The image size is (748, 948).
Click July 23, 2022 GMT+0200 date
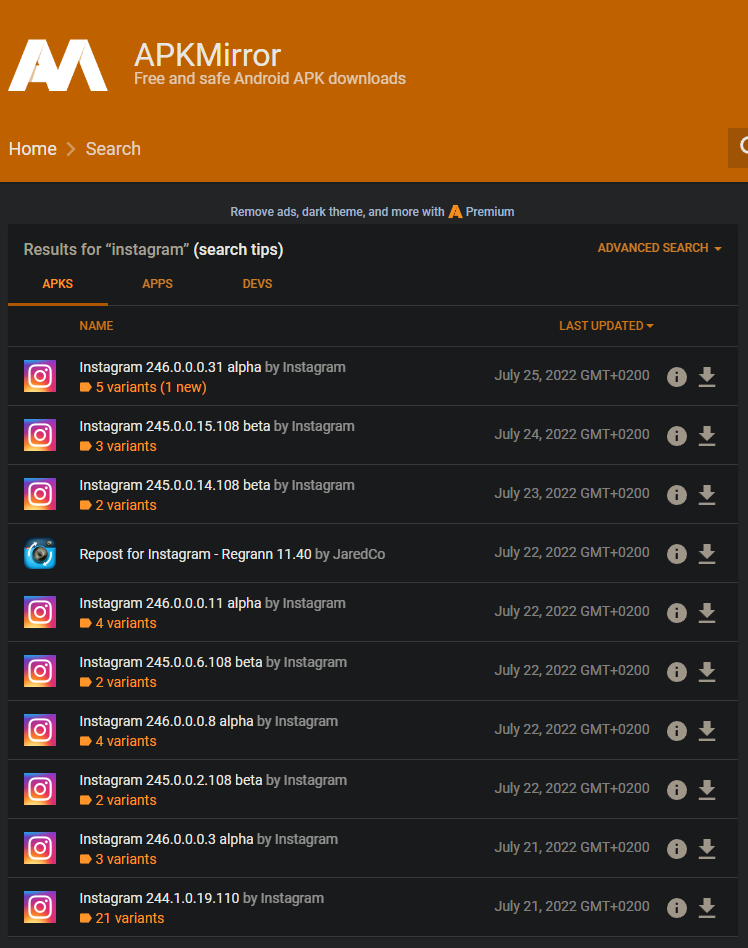pos(572,493)
